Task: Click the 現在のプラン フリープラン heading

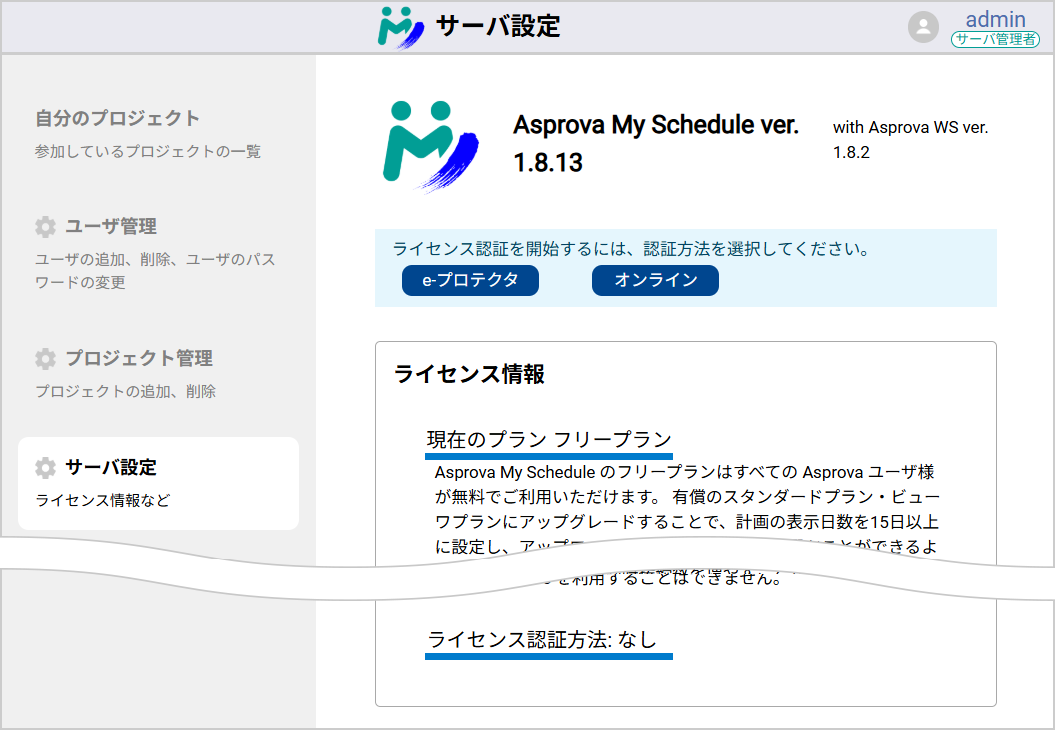Action: (549, 439)
